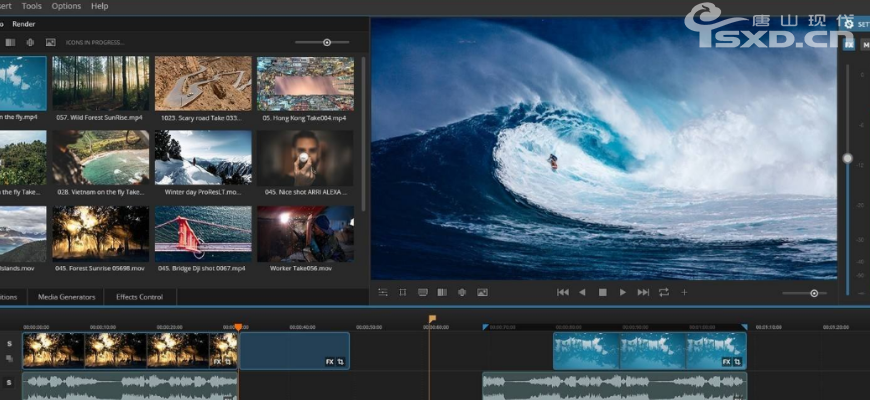The width and height of the screenshot is (870, 400).
Task: Click the thumbnail size slider in media panel
Action: point(327,42)
